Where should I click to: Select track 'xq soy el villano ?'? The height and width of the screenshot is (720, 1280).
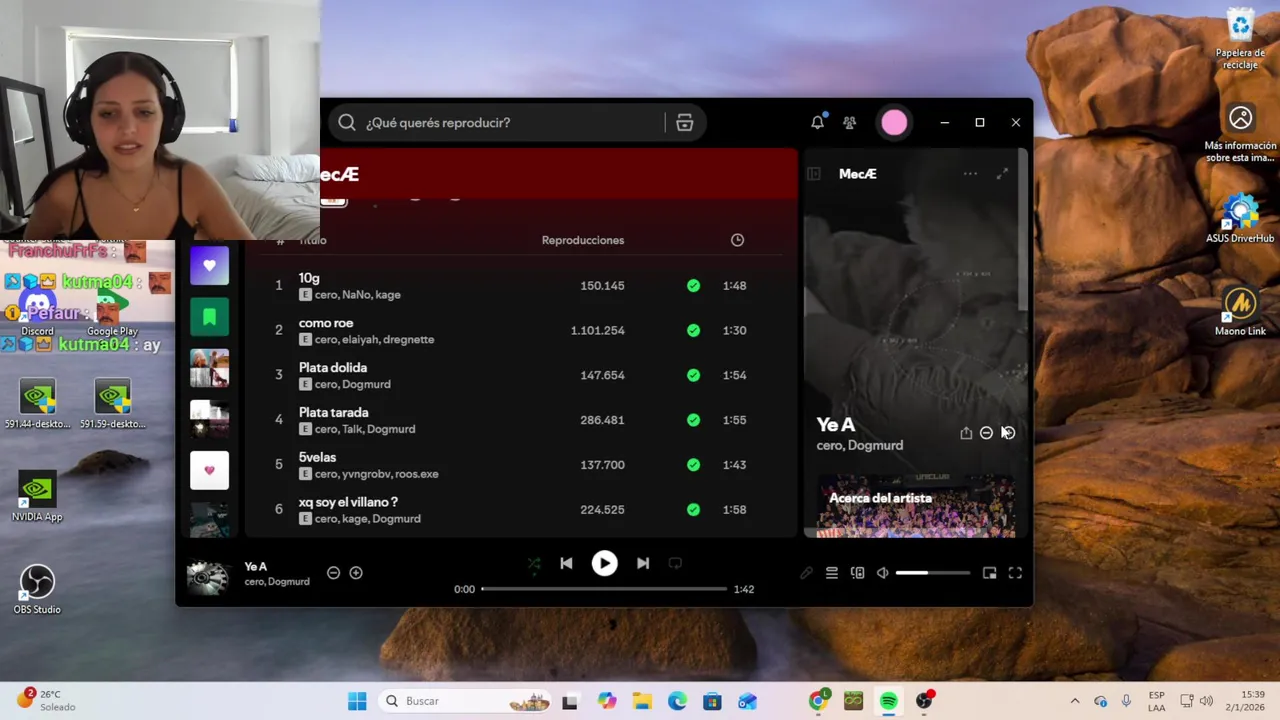(348, 502)
